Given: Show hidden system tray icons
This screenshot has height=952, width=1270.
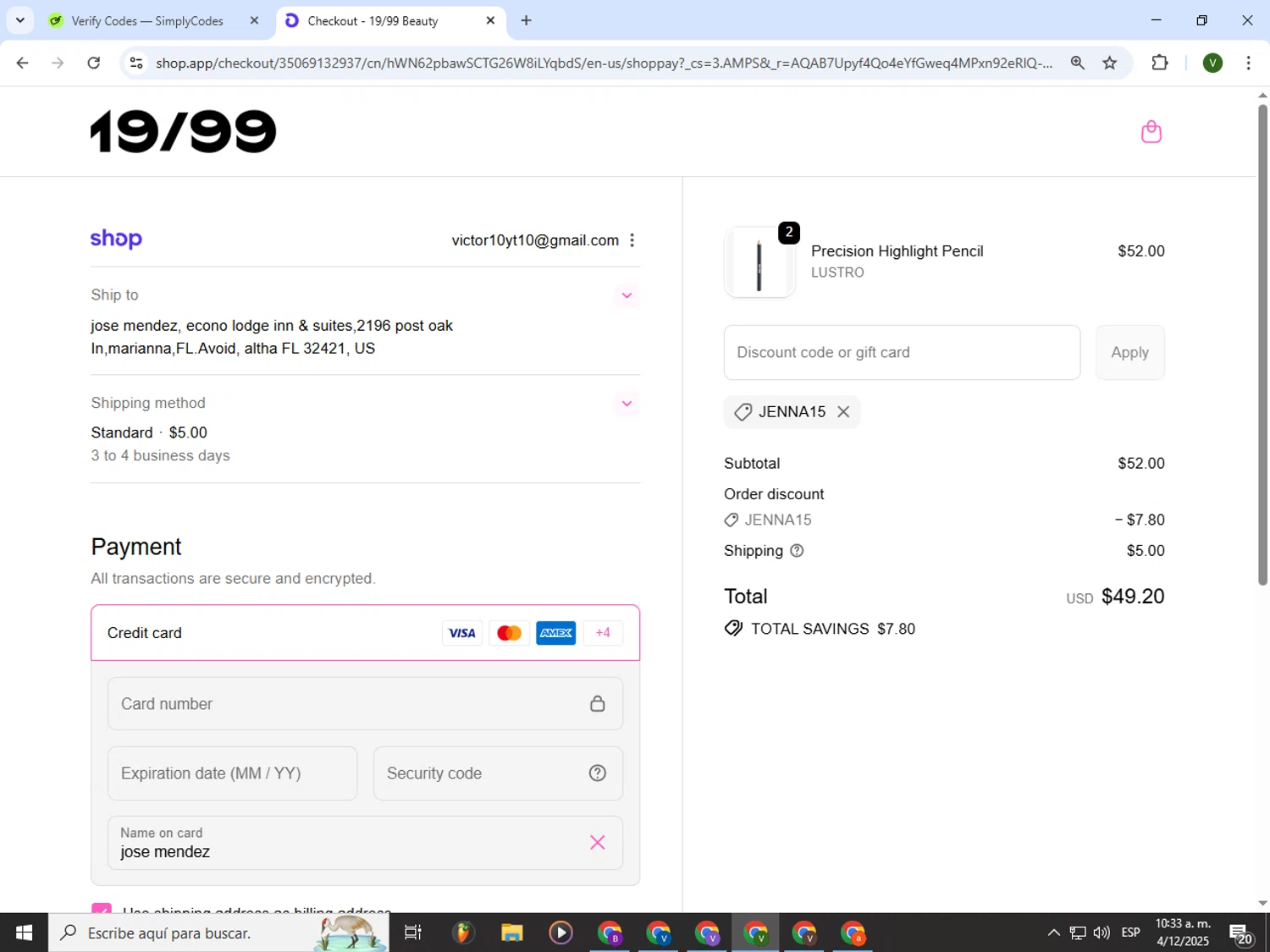Looking at the screenshot, I should pos(1053,933).
